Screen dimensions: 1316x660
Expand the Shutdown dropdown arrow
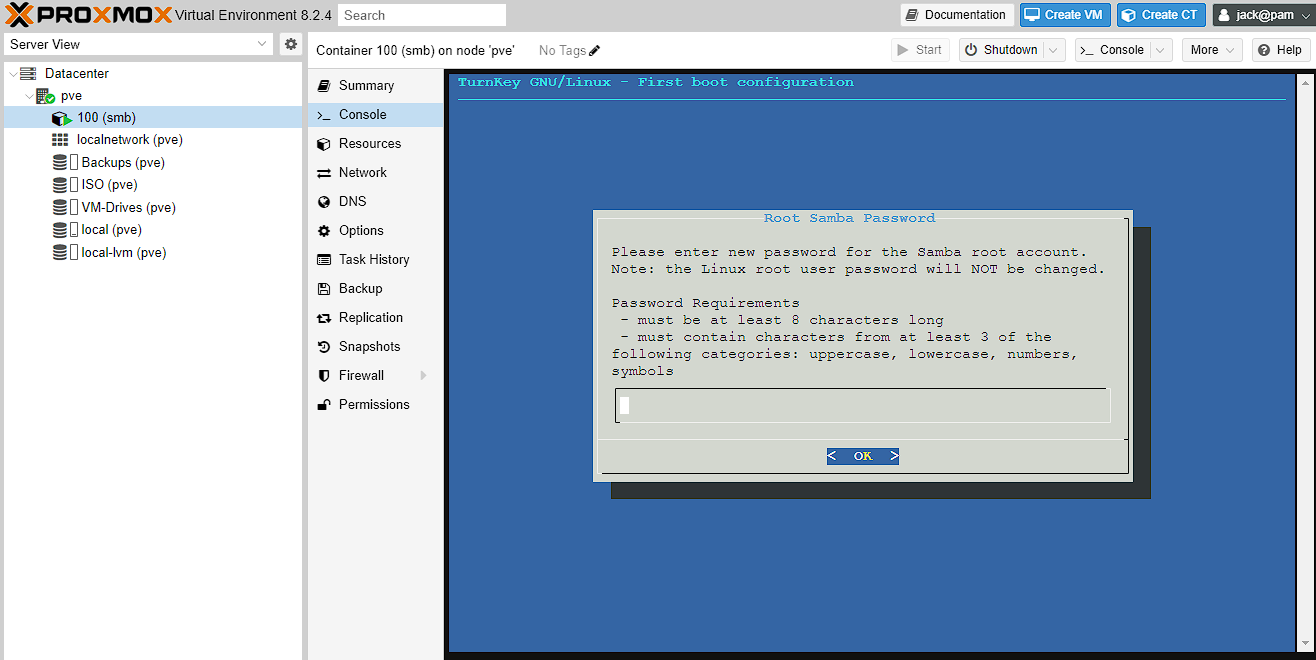pyautogui.click(x=1055, y=50)
